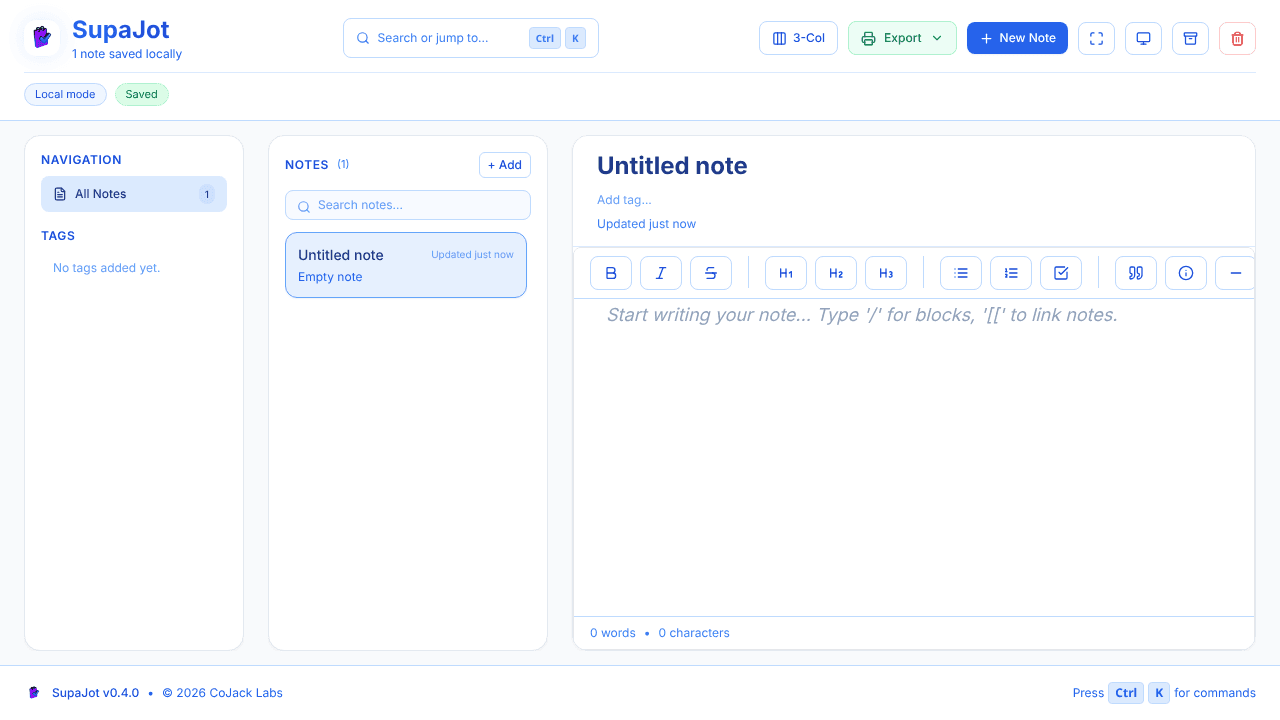The image size is (1280, 720).
Task: Insert a blockquote
Action: pyautogui.click(x=1136, y=273)
